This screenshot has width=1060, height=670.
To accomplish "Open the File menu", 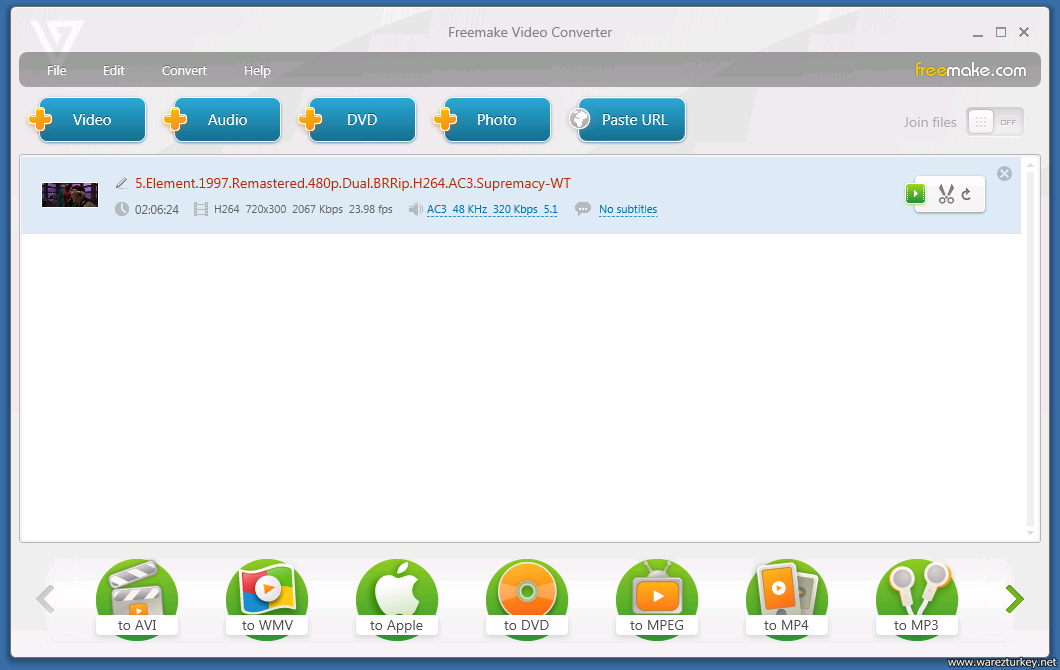I will (57, 70).
